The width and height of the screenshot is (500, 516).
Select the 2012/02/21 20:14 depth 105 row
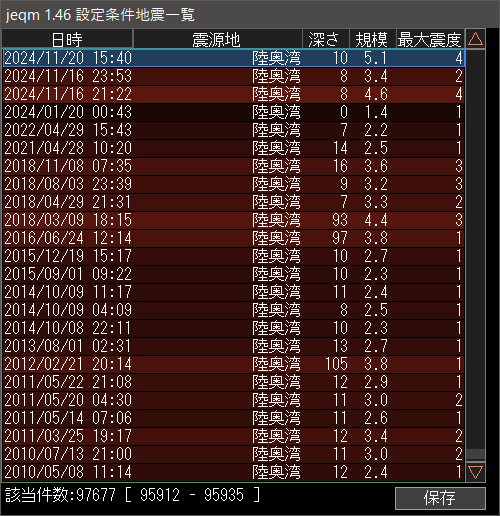click(x=234, y=364)
